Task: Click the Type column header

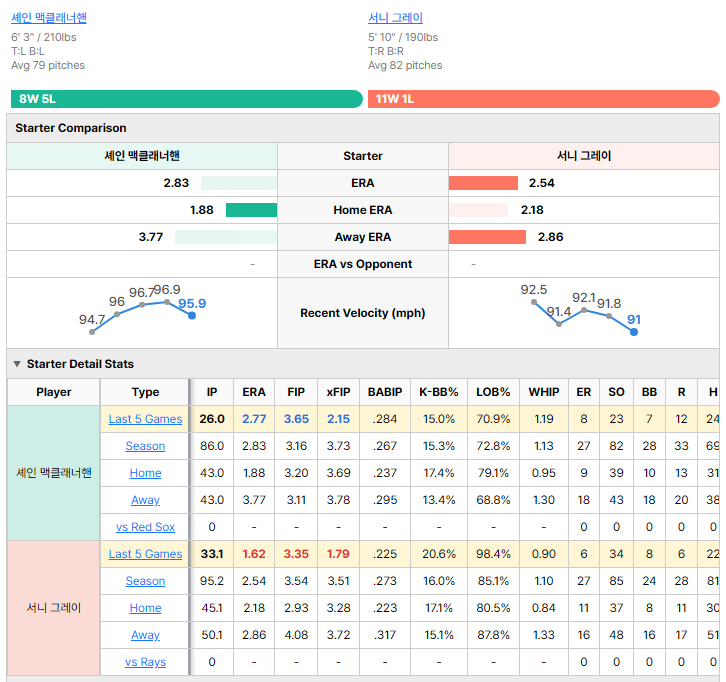Action: [145, 392]
